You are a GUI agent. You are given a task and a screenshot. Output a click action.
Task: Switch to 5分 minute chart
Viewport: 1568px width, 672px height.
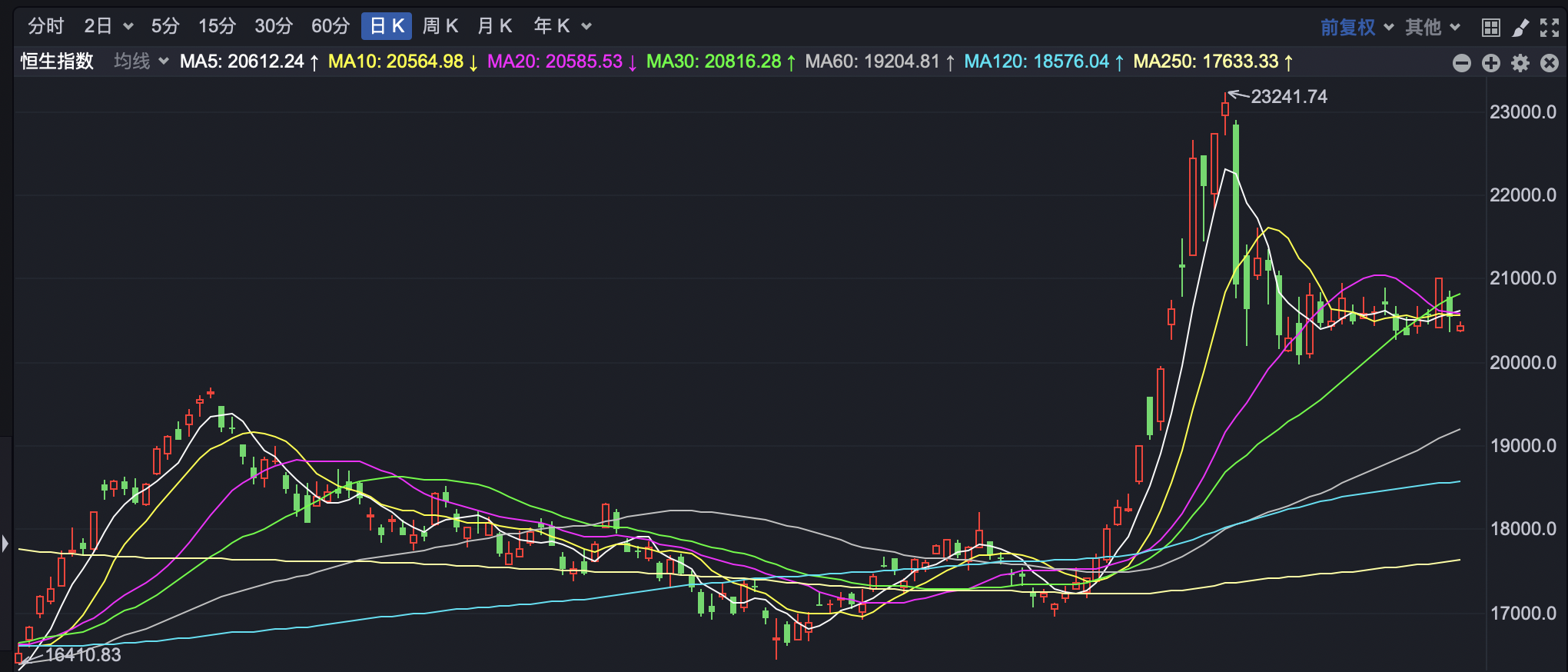[x=165, y=26]
